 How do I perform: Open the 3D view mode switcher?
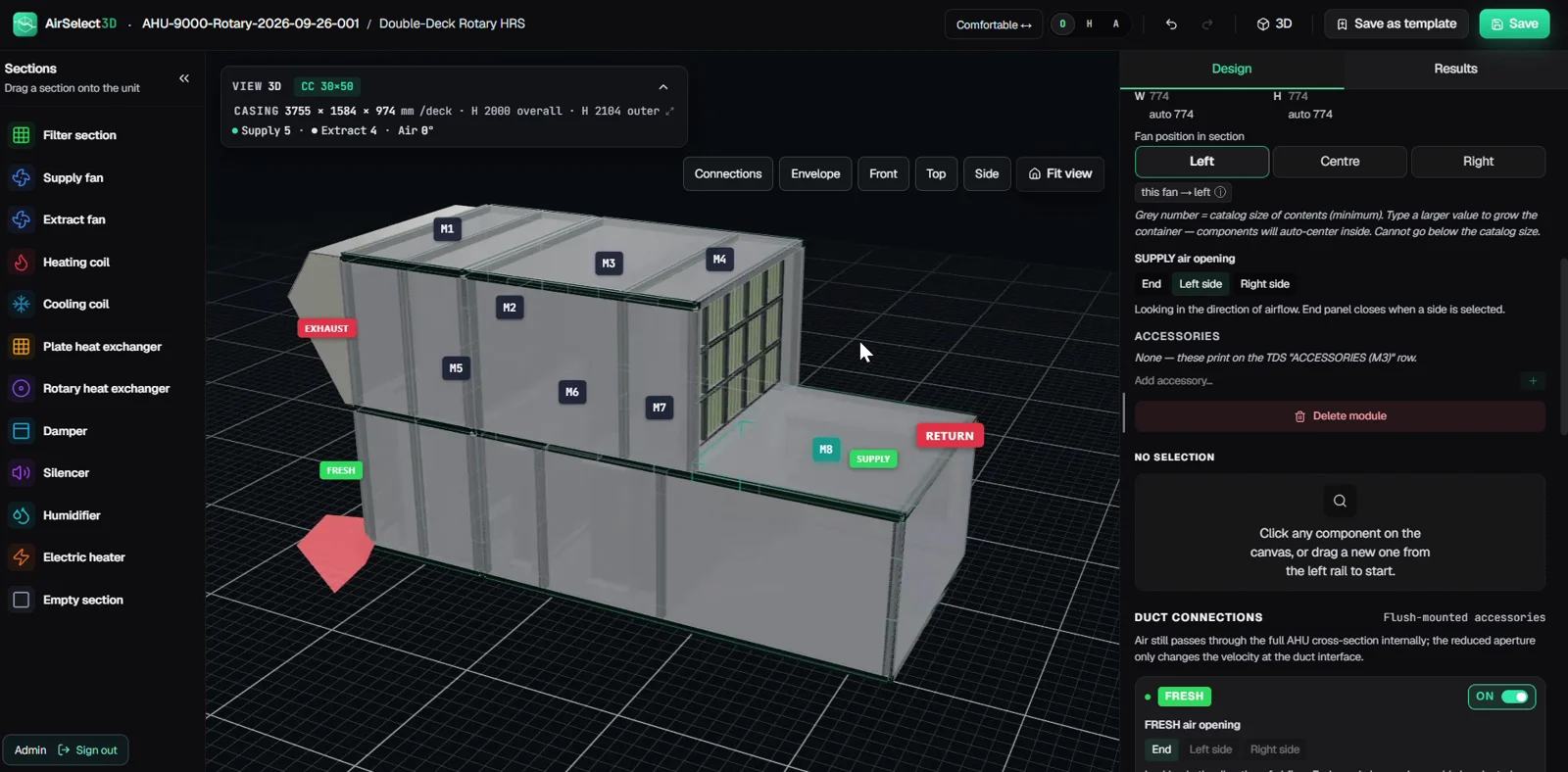[x=1274, y=24]
